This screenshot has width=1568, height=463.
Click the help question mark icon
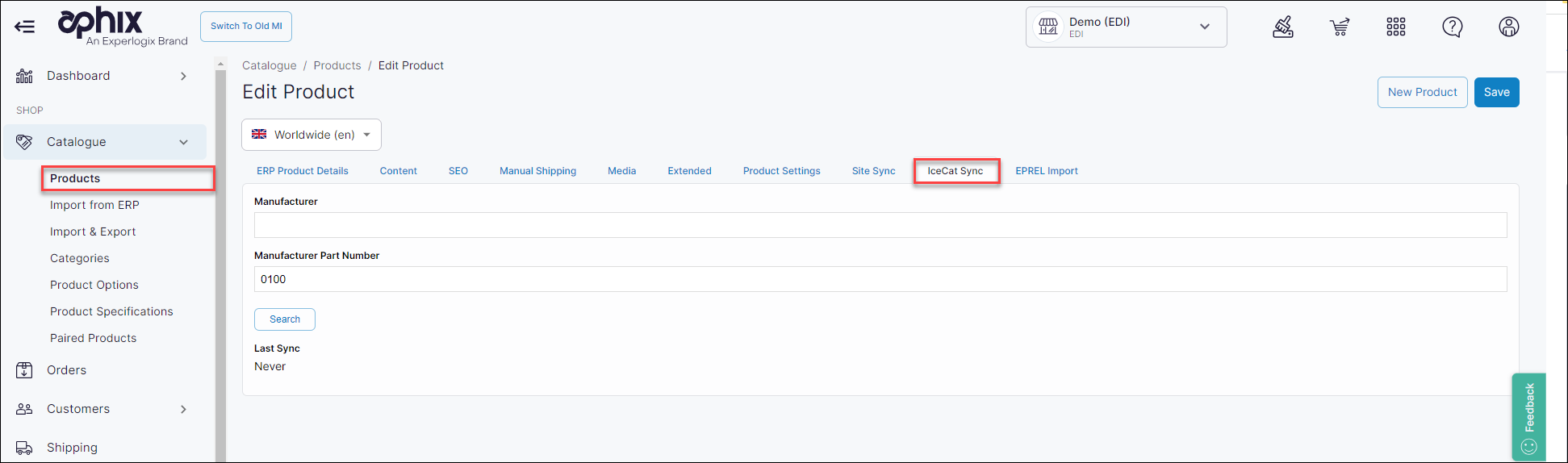pos(1453,27)
